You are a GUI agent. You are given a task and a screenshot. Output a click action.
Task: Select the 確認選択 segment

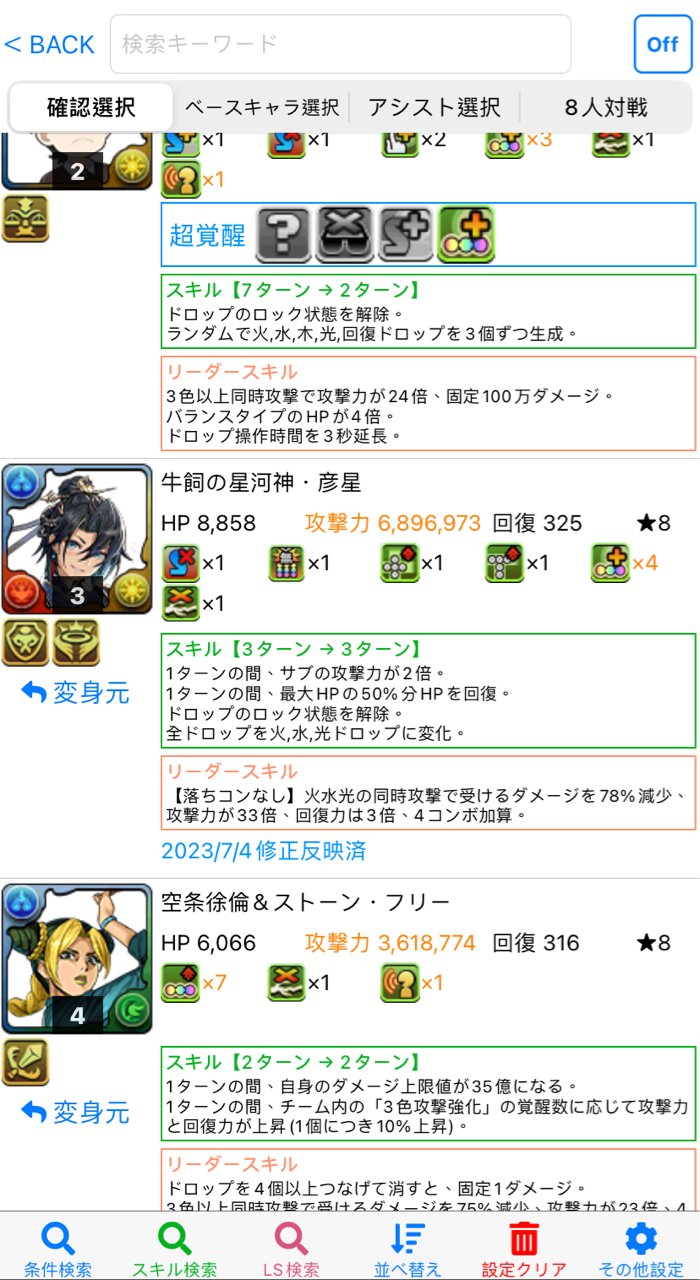(x=92, y=107)
